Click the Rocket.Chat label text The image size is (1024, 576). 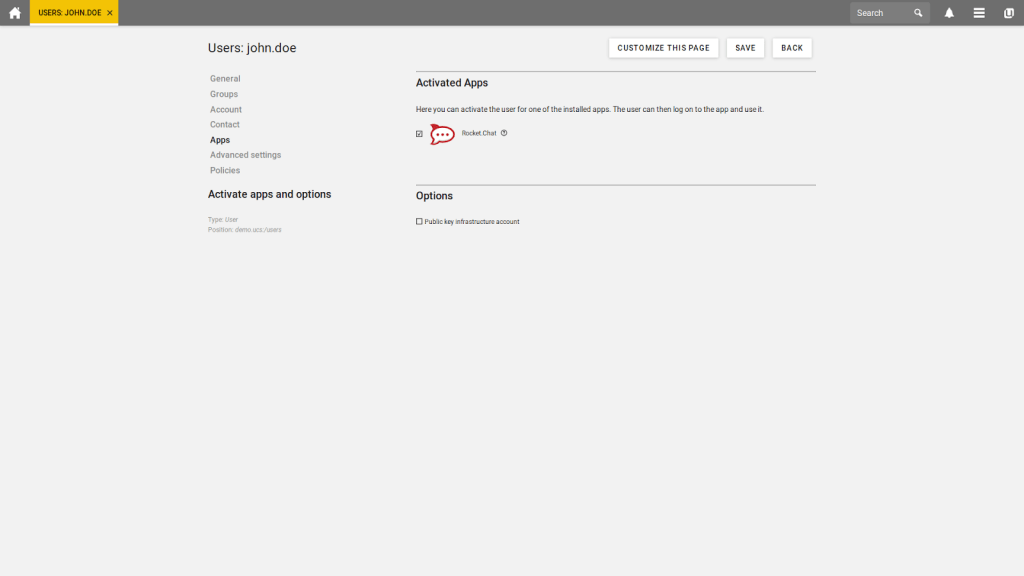click(x=479, y=133)
